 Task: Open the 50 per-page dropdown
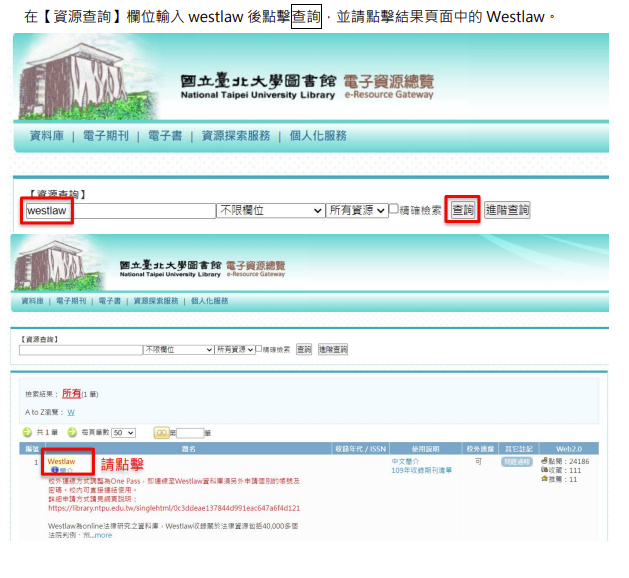pyautogui.click(x=123, y=433)
